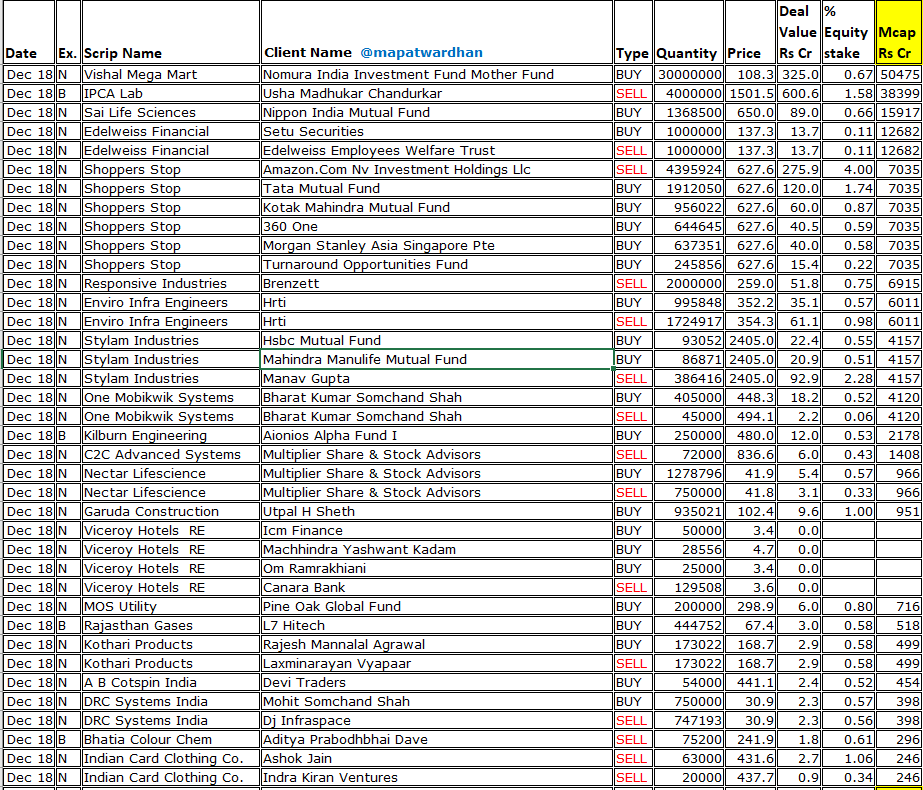Click the Ashok Jain client cell
923x790 pixels.
pos(437,759)
